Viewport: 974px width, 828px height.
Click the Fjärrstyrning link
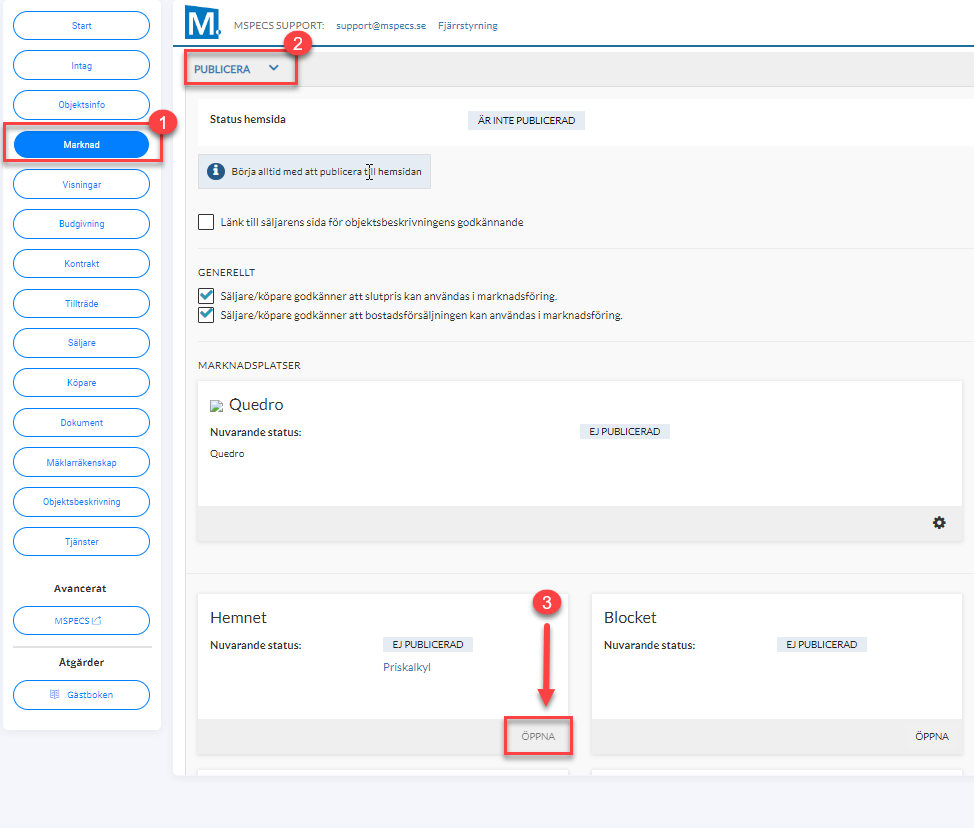468,25
